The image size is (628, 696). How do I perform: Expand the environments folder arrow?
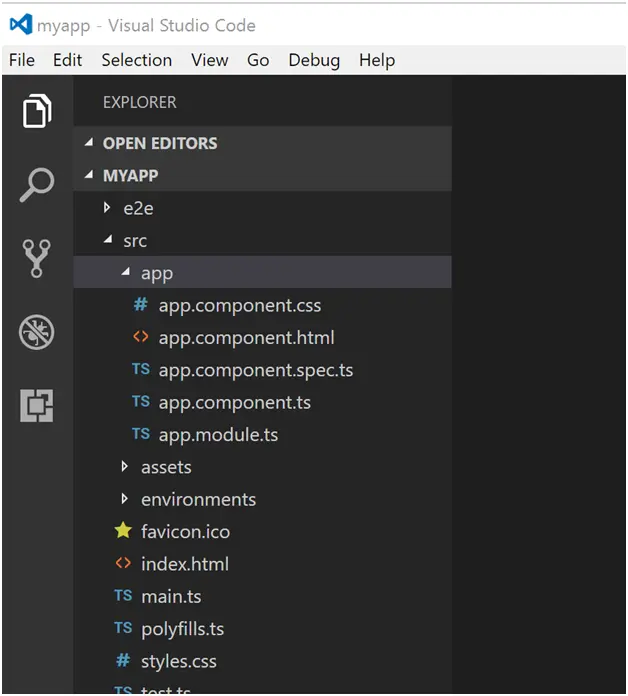pyautogui.click(x=125, y=498)
